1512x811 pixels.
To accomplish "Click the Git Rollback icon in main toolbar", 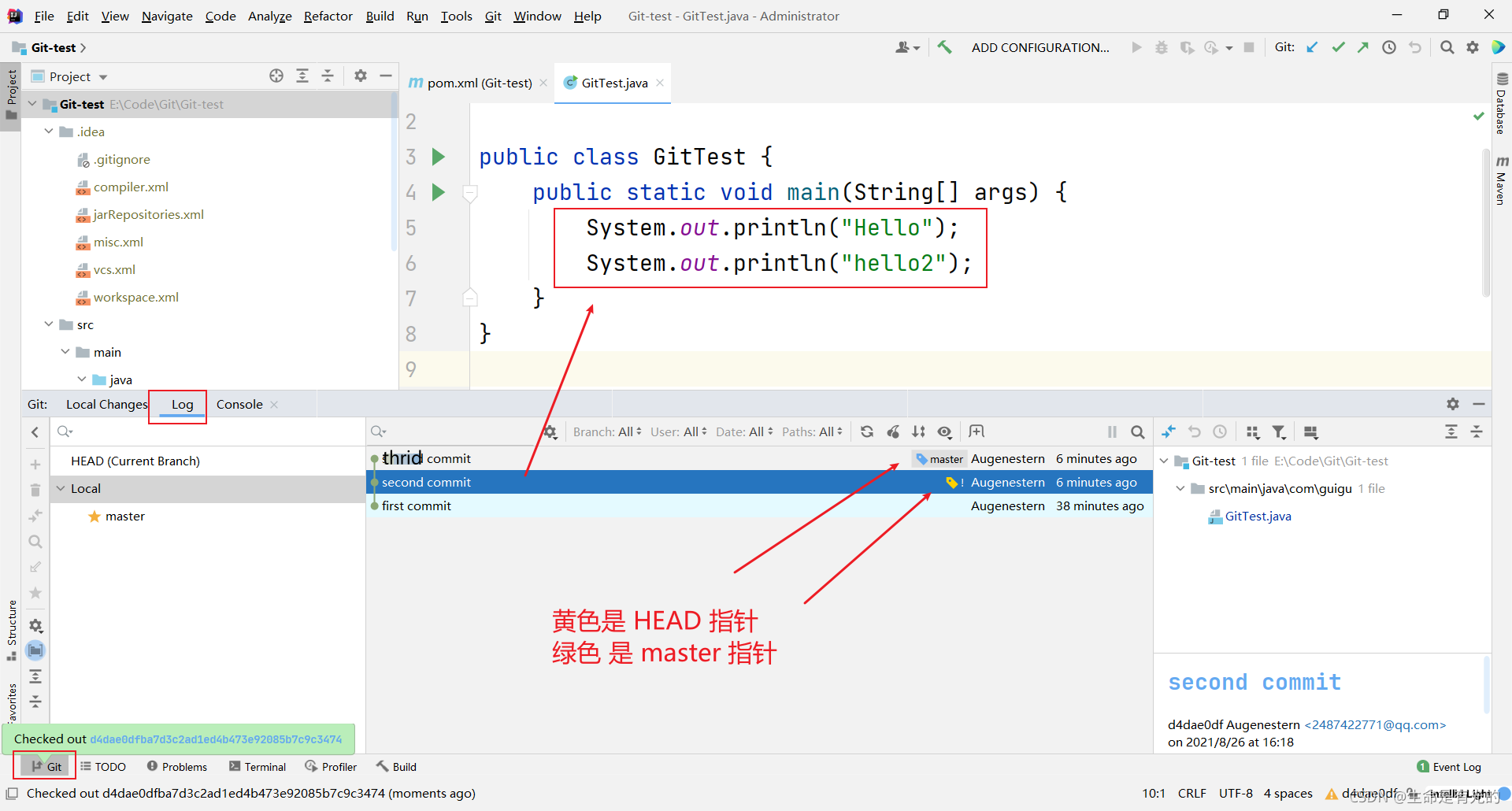I will (1415, 47).
